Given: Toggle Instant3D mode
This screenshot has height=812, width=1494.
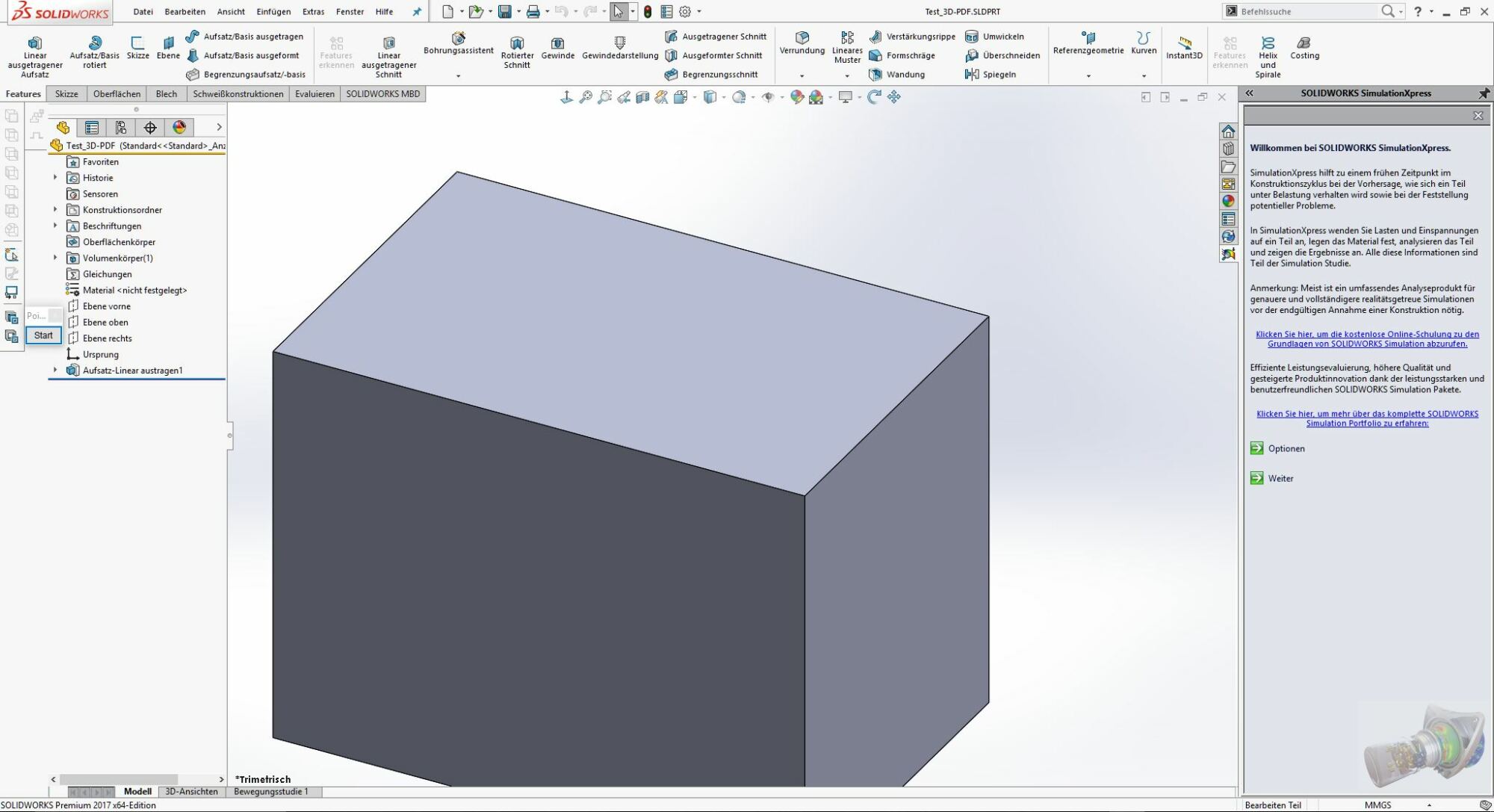Looking at the screenshot, I should pyautogui.click(x=1184, y=47).
